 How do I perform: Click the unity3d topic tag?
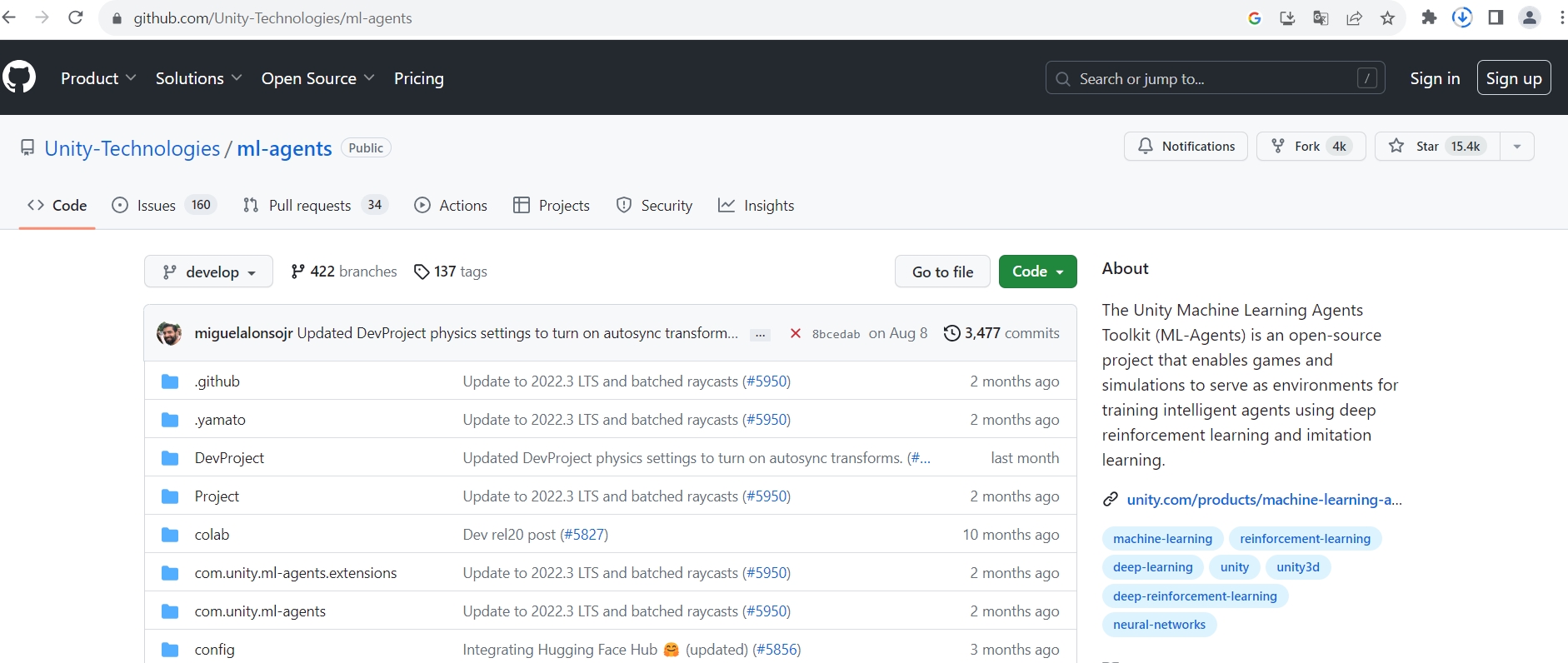coord(1298,567)
